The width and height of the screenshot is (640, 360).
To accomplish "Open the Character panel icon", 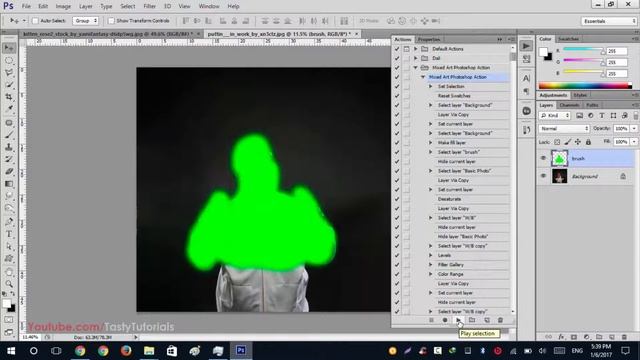I will click(527, 78).
